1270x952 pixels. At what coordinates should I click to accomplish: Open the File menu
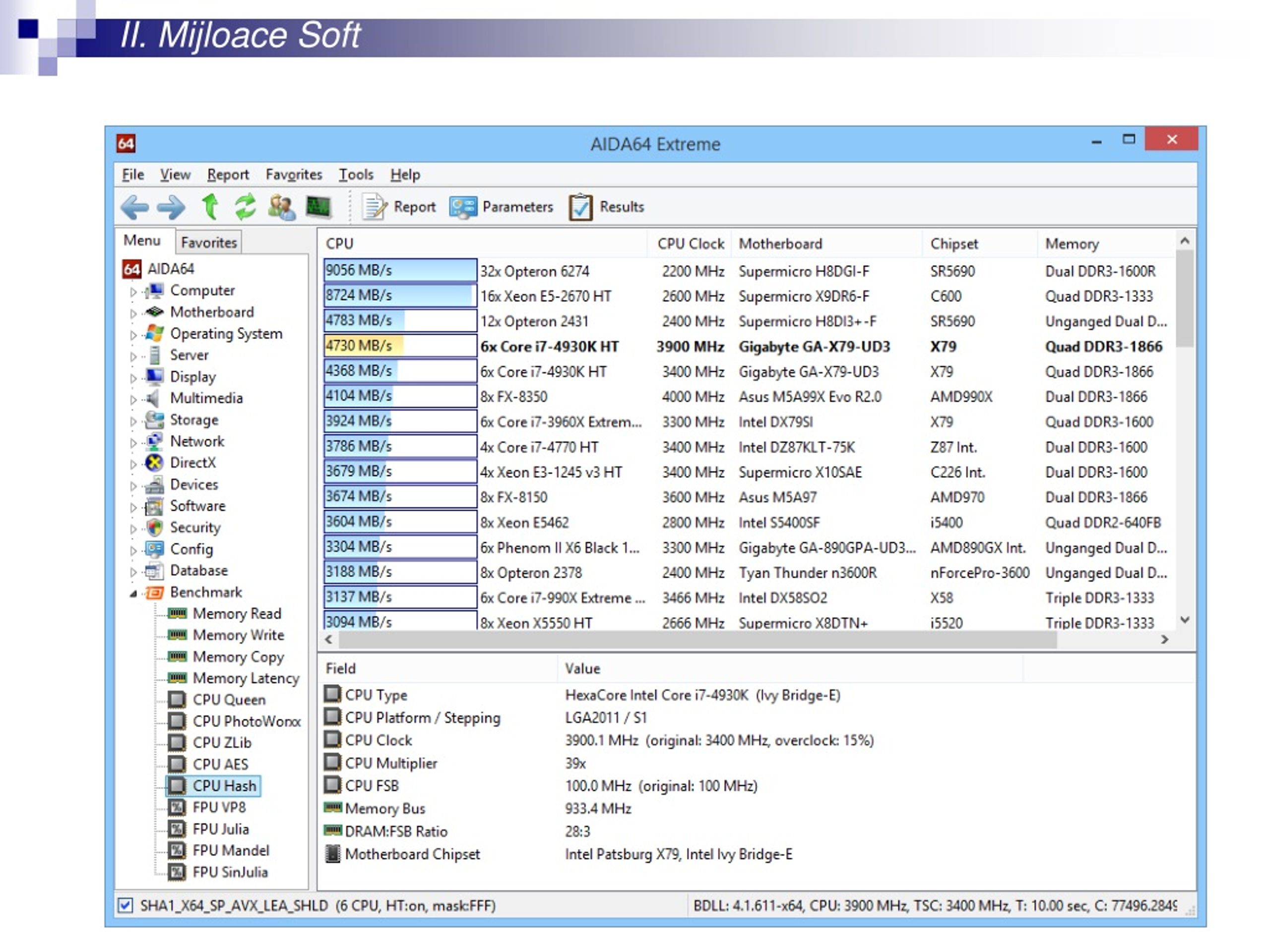[132, 175]
